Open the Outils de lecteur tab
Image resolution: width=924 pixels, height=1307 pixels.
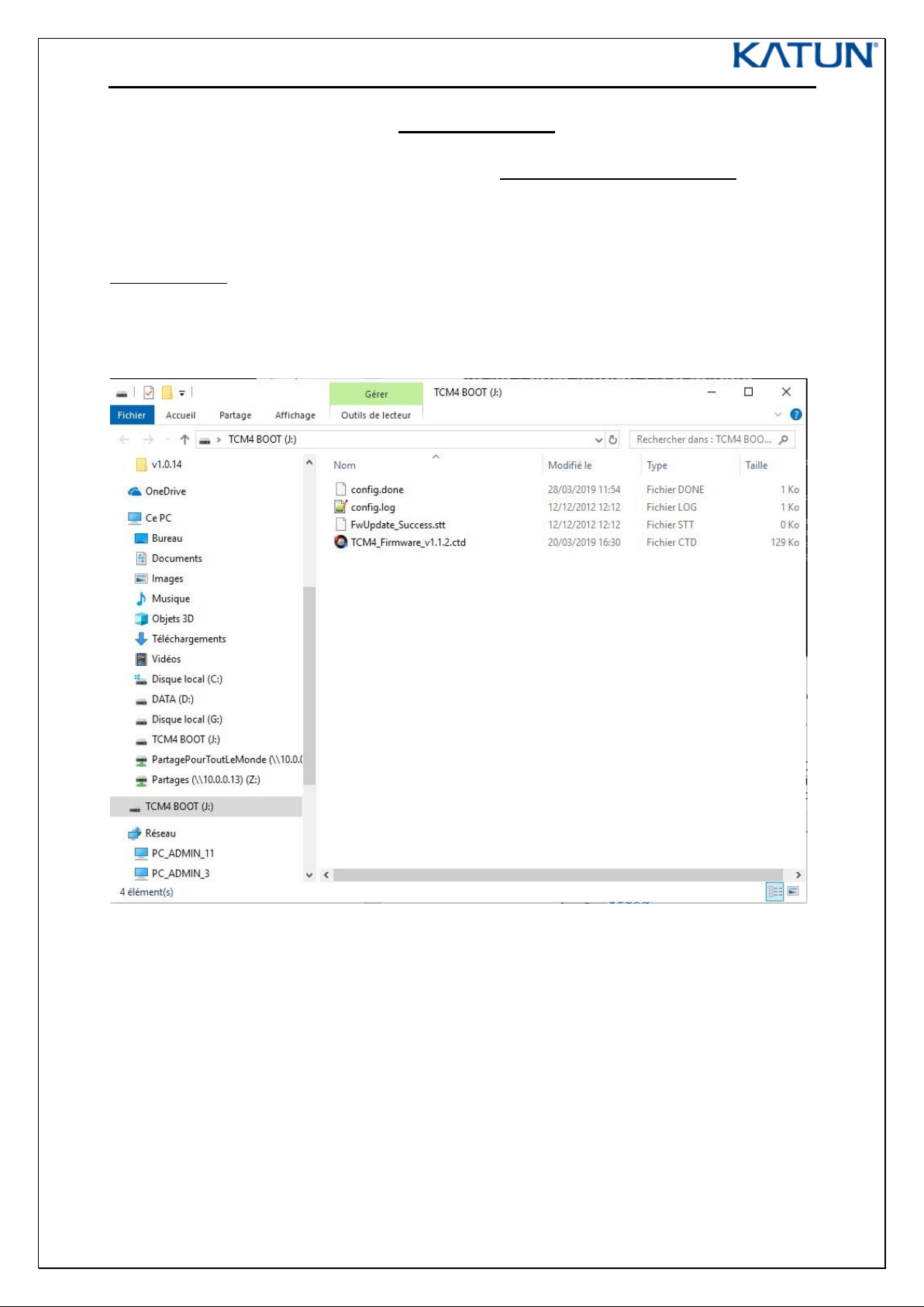[376, 416]
